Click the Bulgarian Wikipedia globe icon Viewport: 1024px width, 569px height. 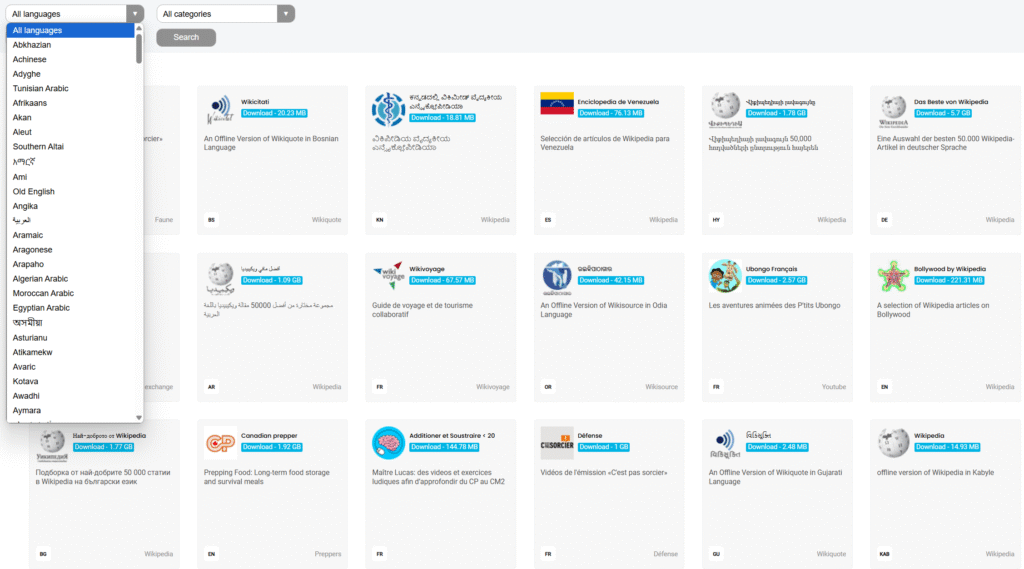52,444
